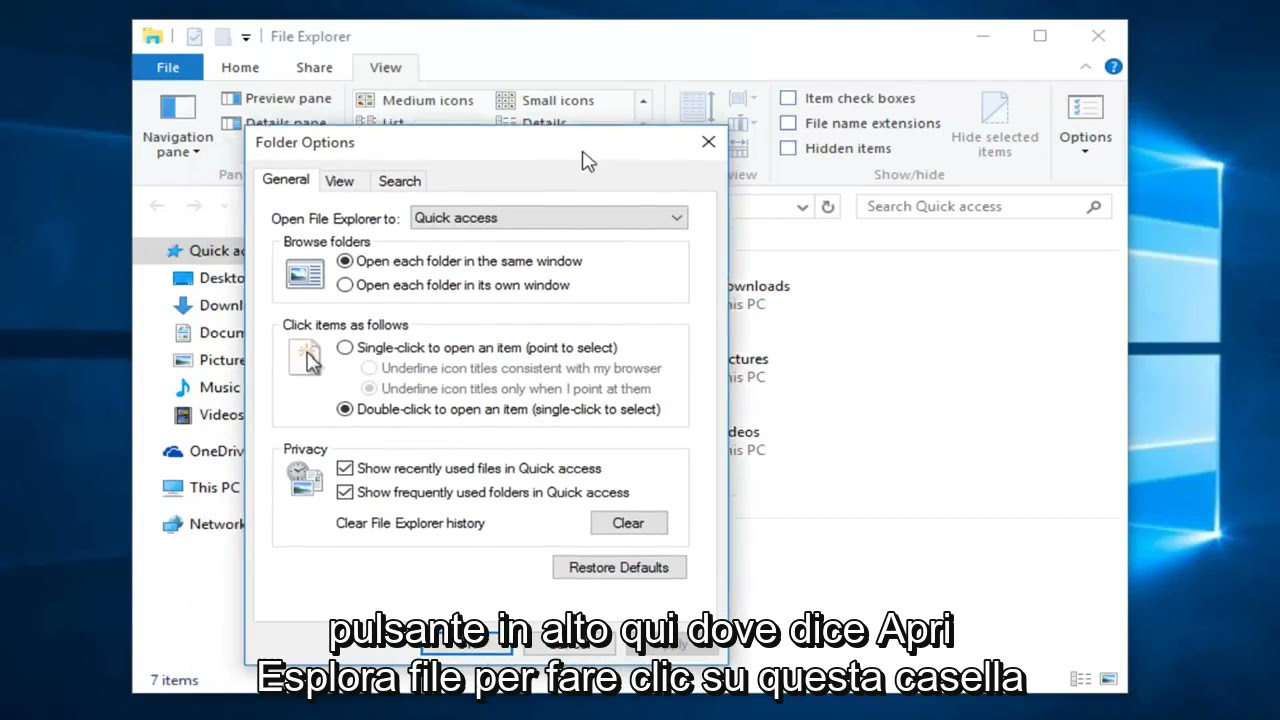Select the Videos icon in navigation pane
The image size is (1280, 720).
tap(183, 414)
